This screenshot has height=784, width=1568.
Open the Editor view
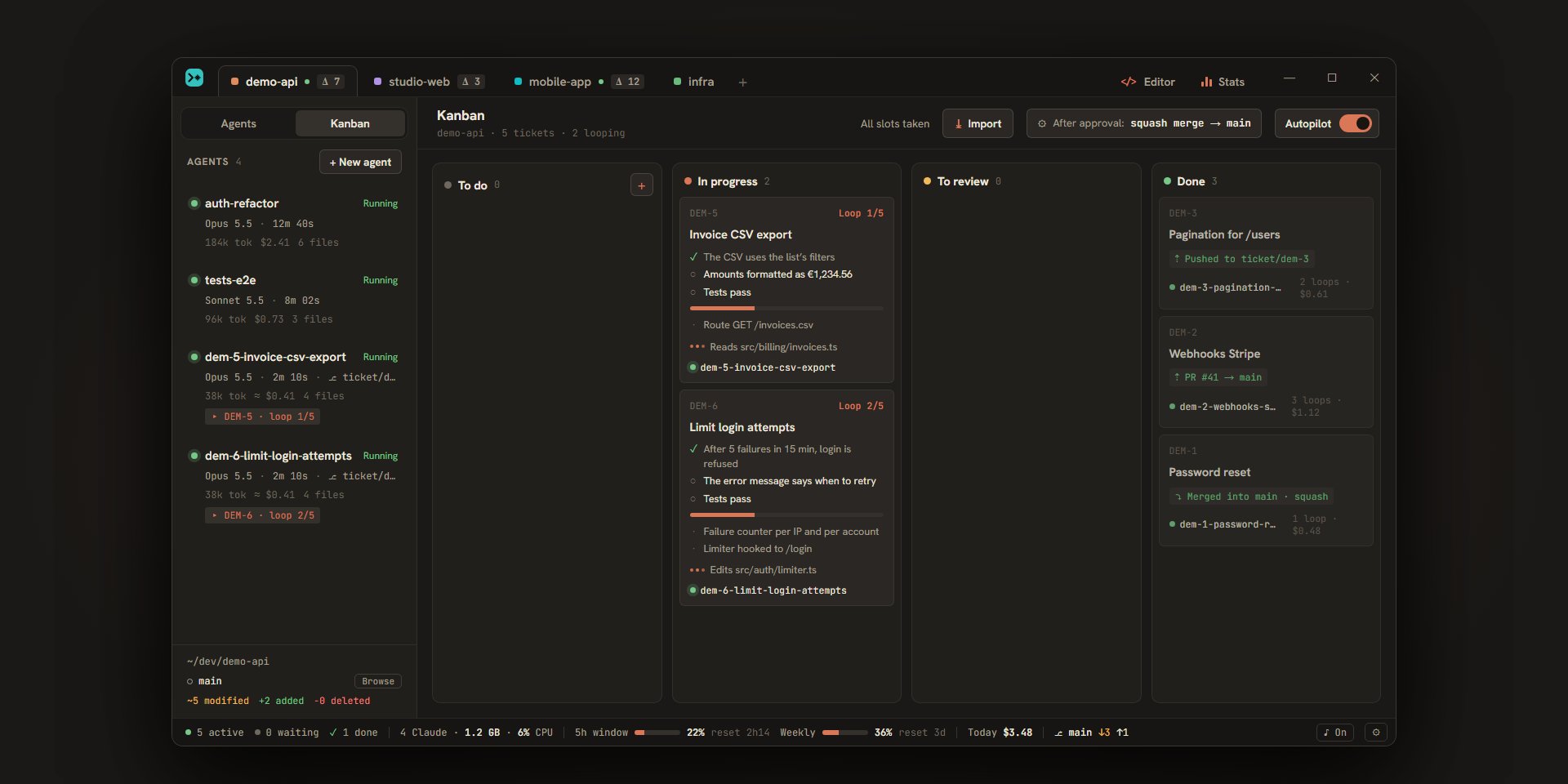(x=1147, y=82)
